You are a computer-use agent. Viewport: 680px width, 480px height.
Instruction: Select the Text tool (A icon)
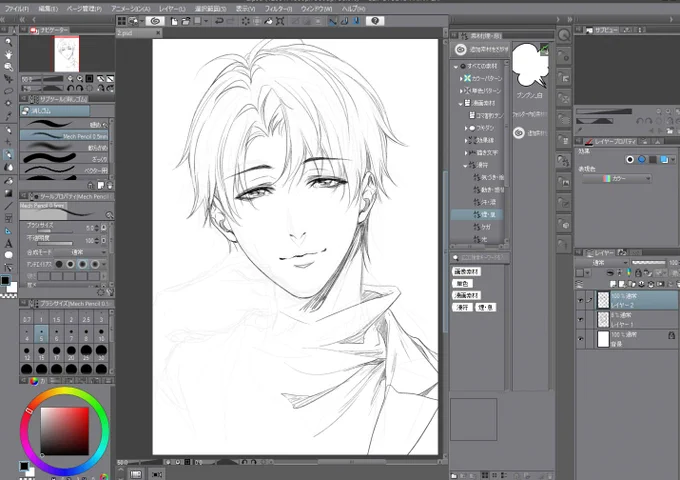[x=8, y=243]
